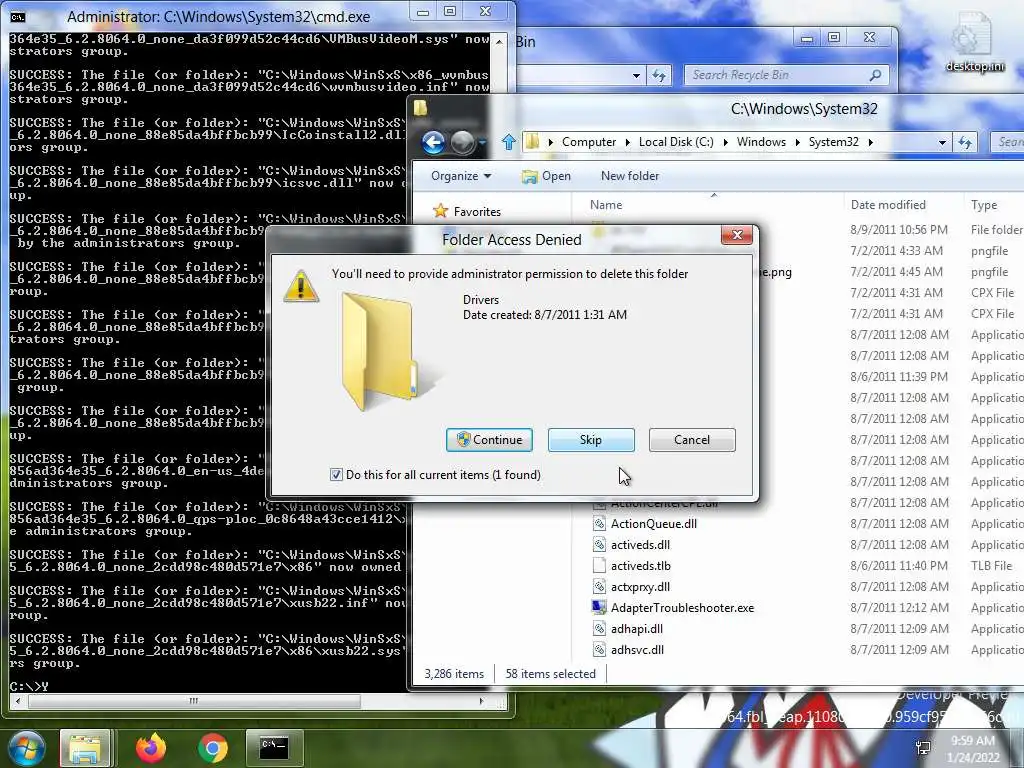The image size is (1024, 768).
Task: Select the activeds.dll file
Action: (x=640, y=545)
